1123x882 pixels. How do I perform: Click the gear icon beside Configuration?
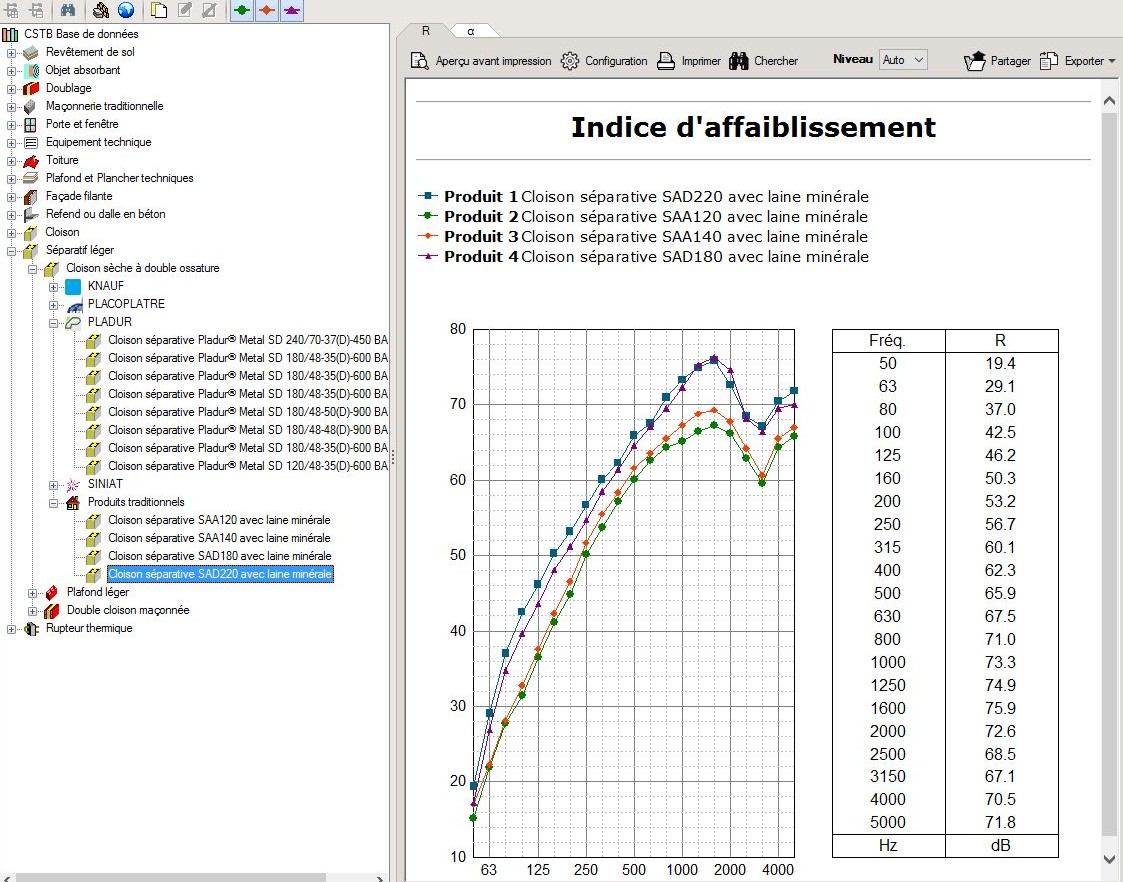pyautogui.click(x=570, y=61)
